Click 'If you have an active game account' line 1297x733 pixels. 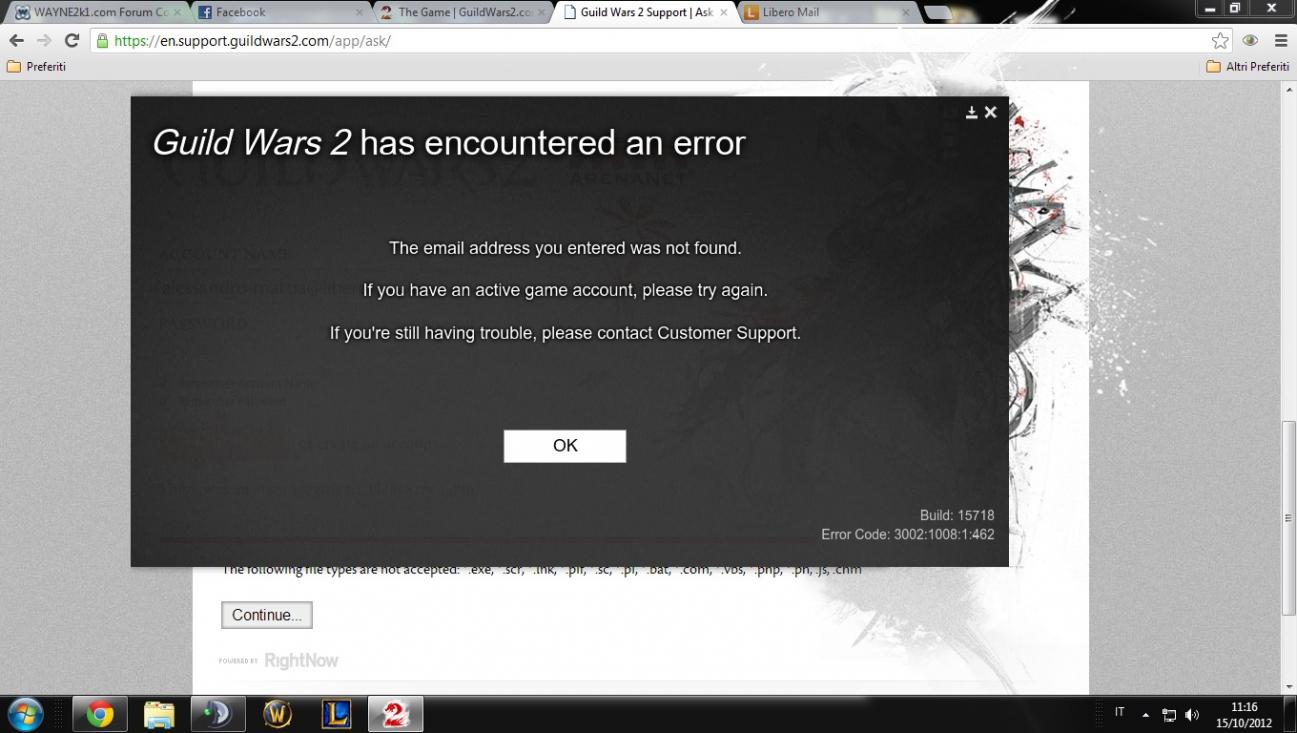point(565,290)
